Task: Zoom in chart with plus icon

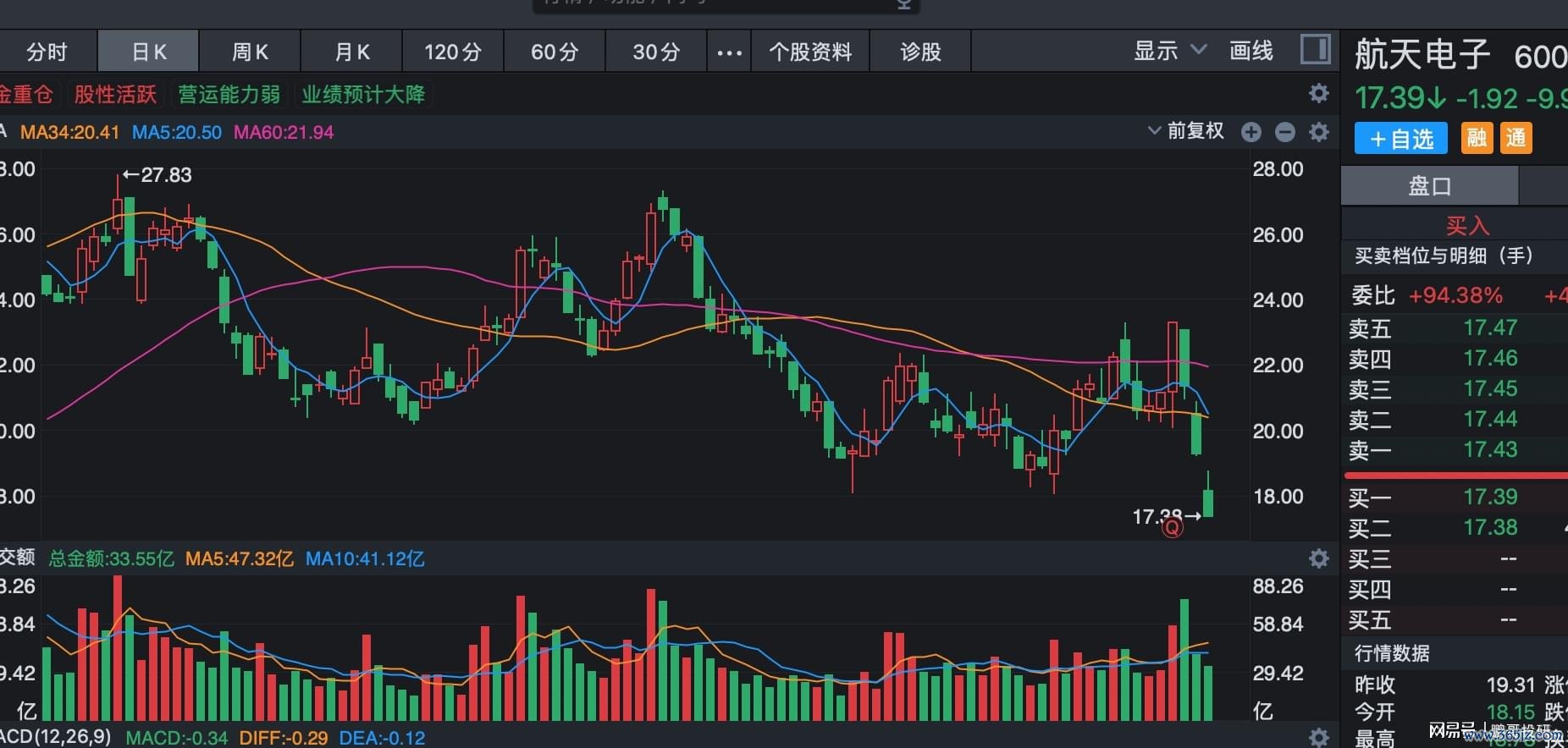Action: (x=1251, y=132)
